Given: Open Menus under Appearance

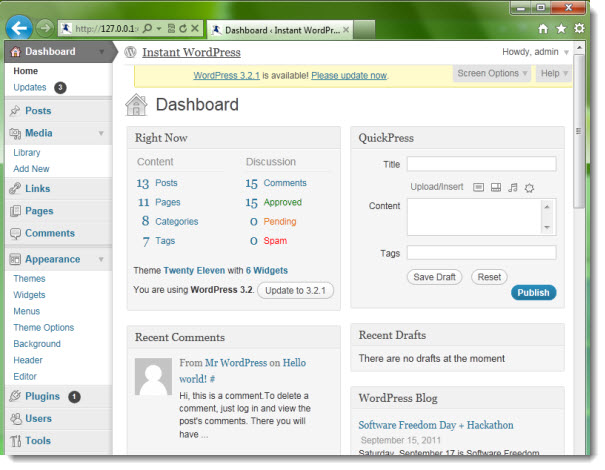Looking at the screenshot, I should tap(27, 311).
